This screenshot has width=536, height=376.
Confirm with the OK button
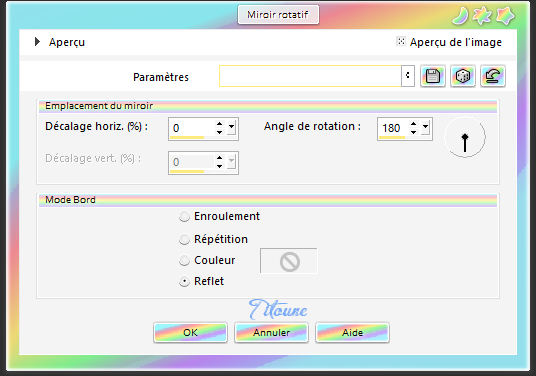[x=190, y=332]
